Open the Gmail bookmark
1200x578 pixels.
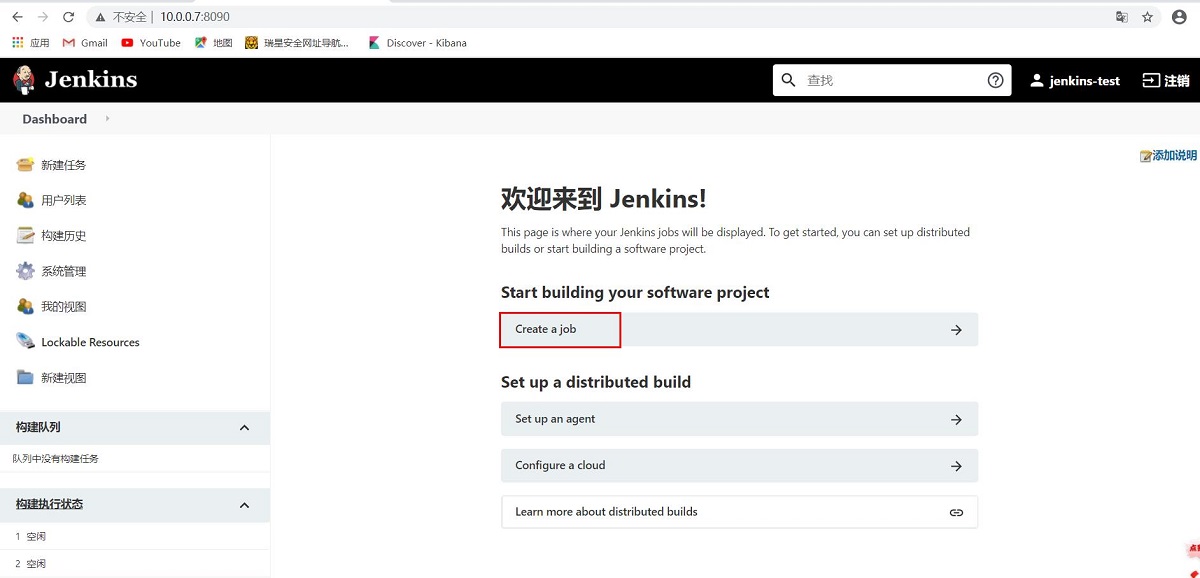pos(85,43)
